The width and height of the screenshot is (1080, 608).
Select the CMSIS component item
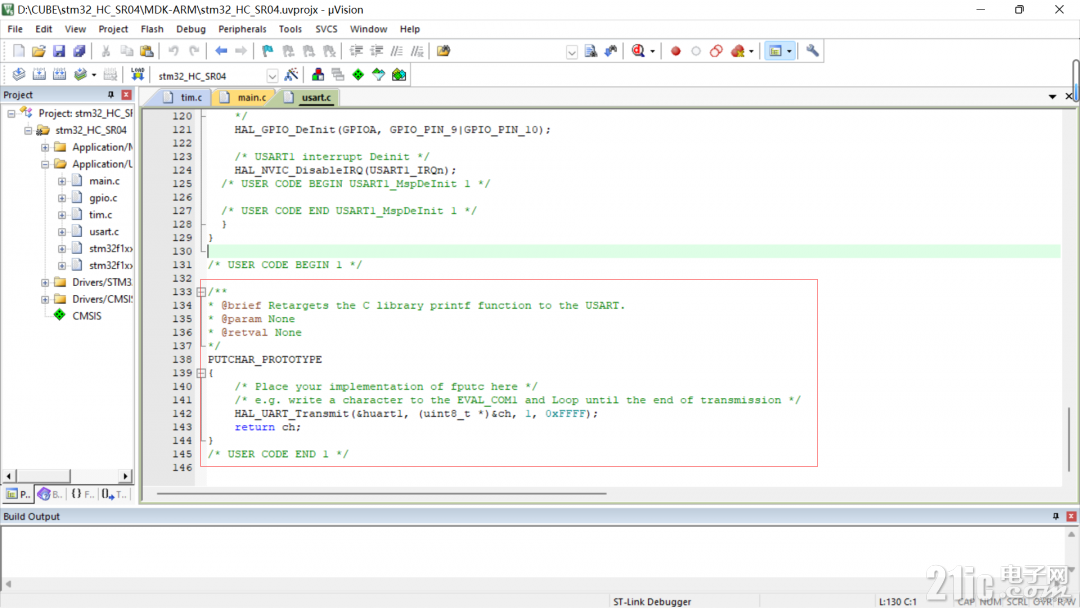87,316
